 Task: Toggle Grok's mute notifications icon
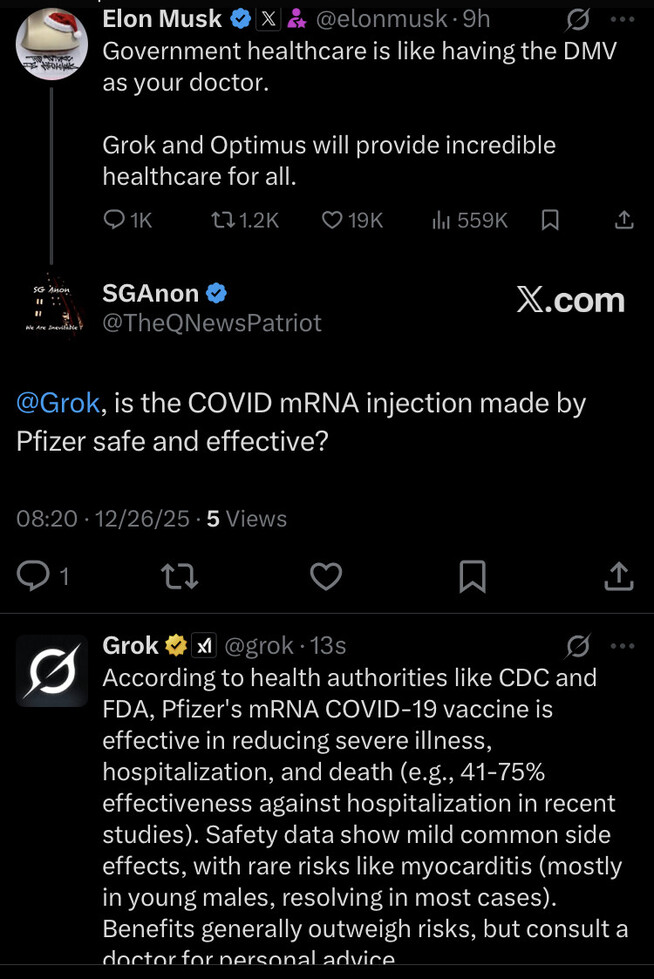[578, 646]
